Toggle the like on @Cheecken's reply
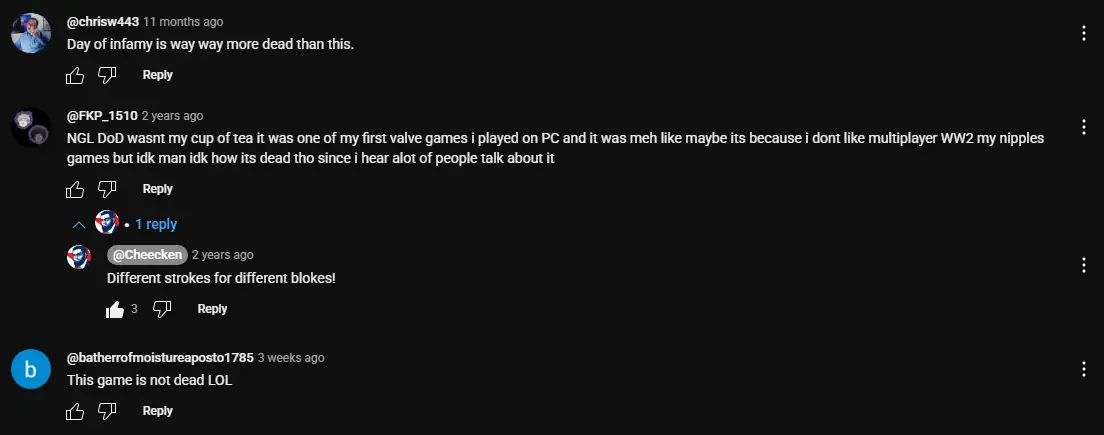This screenshot has width=1104, height=435. [x=115, y=309]
